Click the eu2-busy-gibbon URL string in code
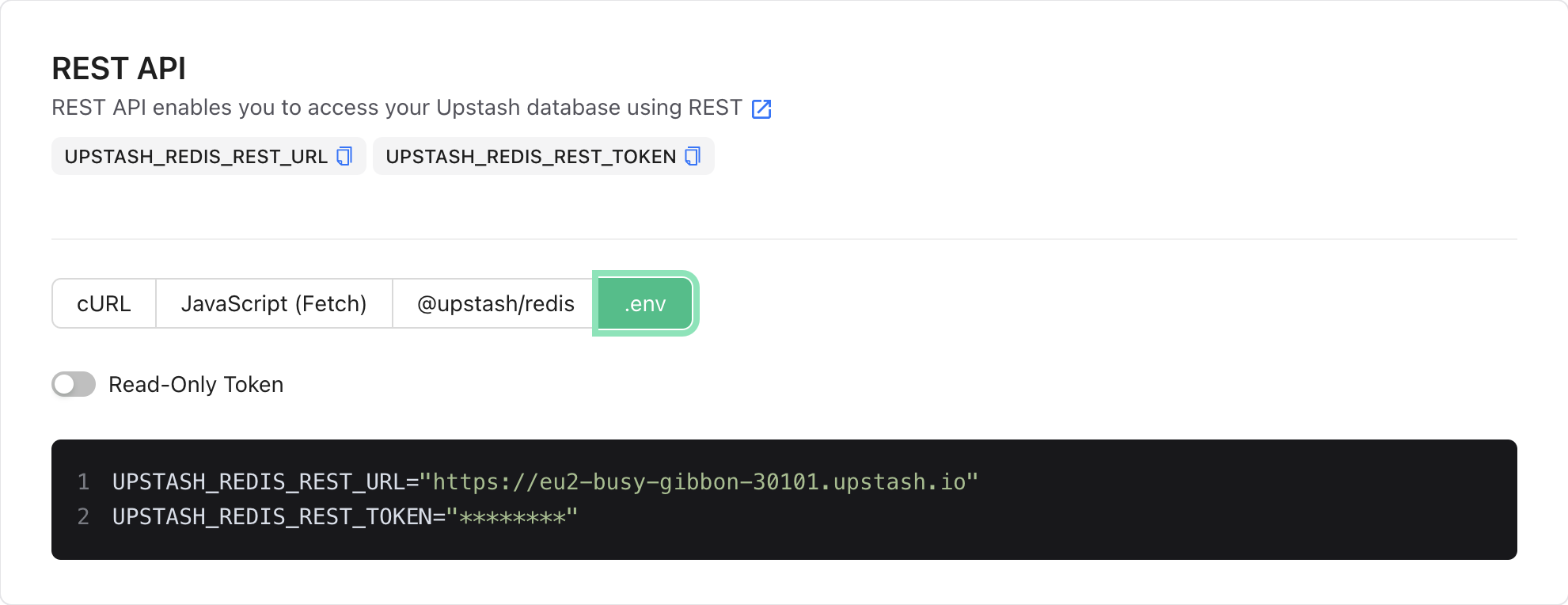This screenshot has width=1568, height=605. [699, 481]
